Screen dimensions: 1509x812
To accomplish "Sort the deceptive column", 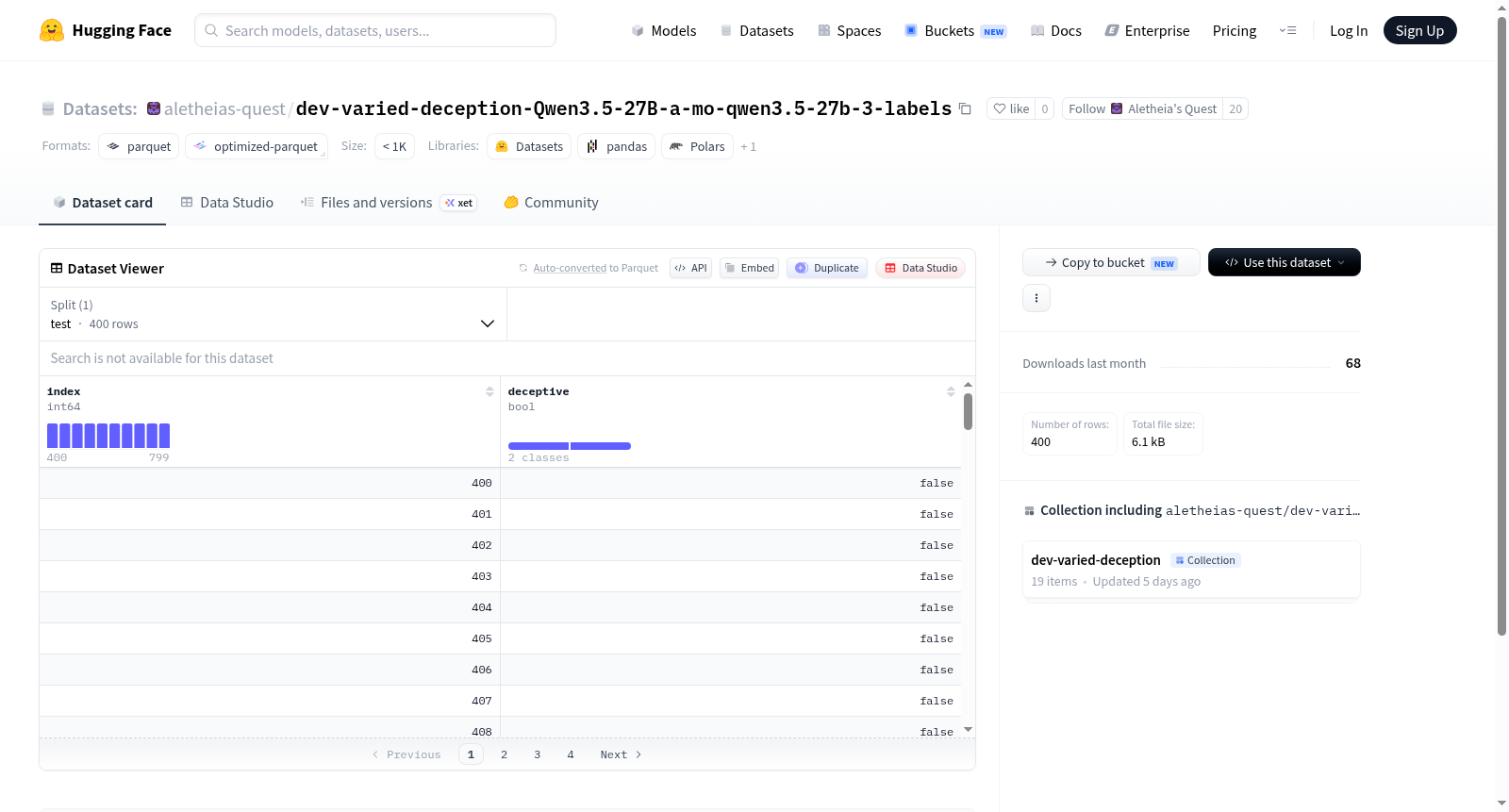I will [x=951, y=391].
